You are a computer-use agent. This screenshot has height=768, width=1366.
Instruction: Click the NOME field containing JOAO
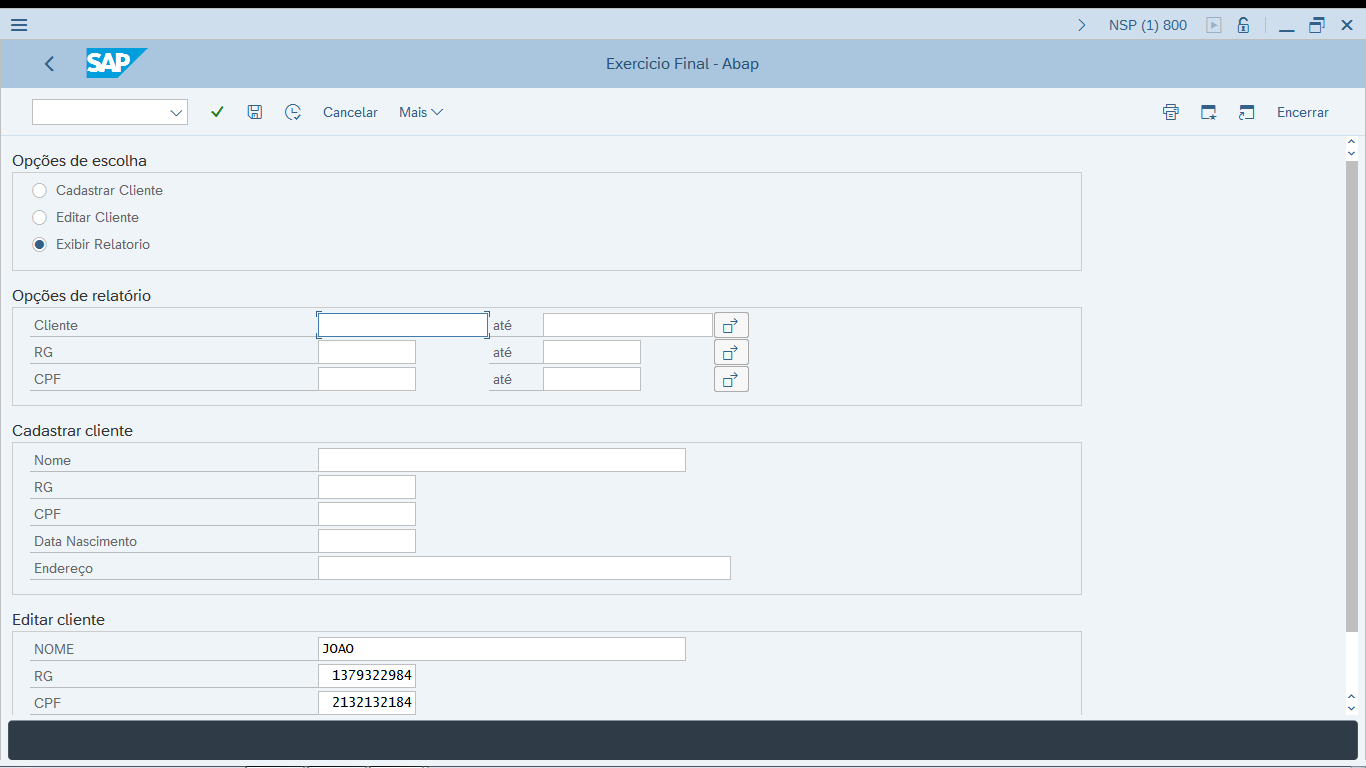501,649
